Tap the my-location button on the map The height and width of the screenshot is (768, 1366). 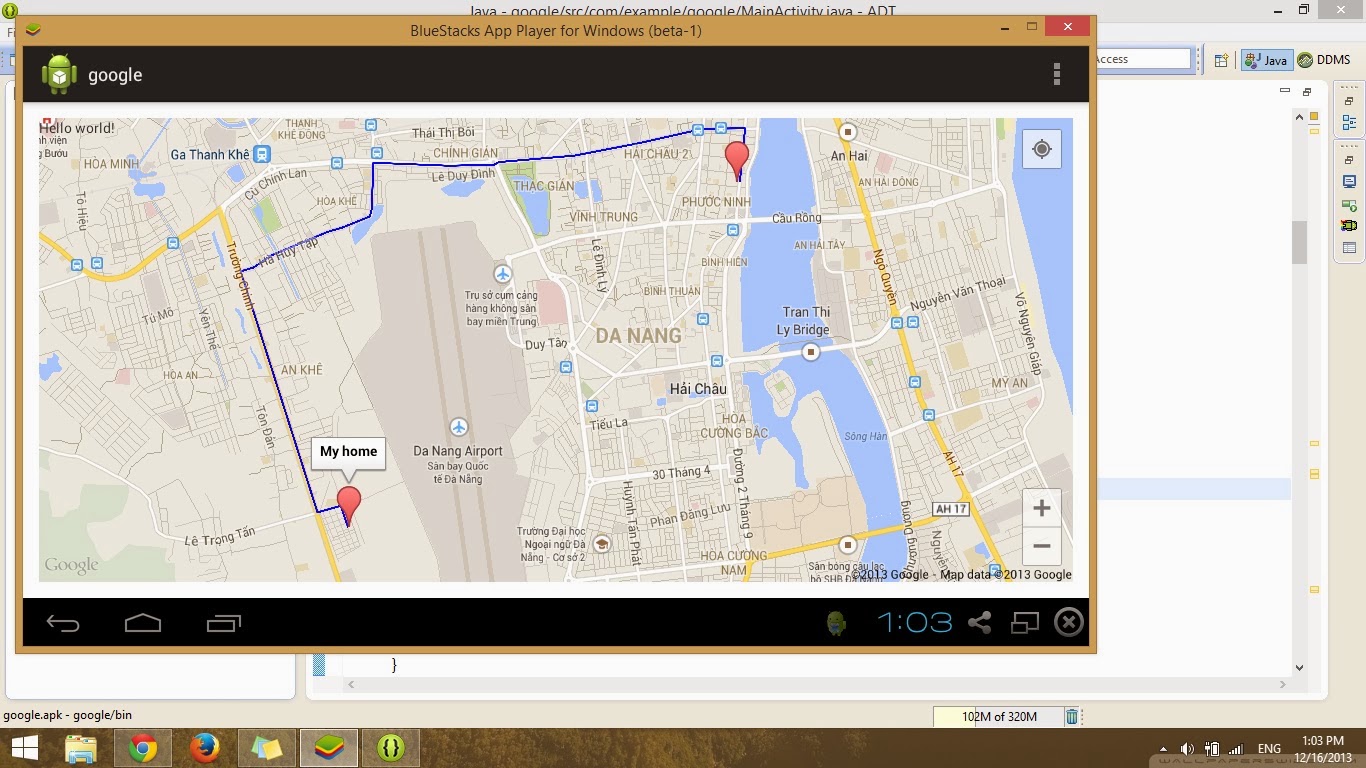pos(1041,149)
